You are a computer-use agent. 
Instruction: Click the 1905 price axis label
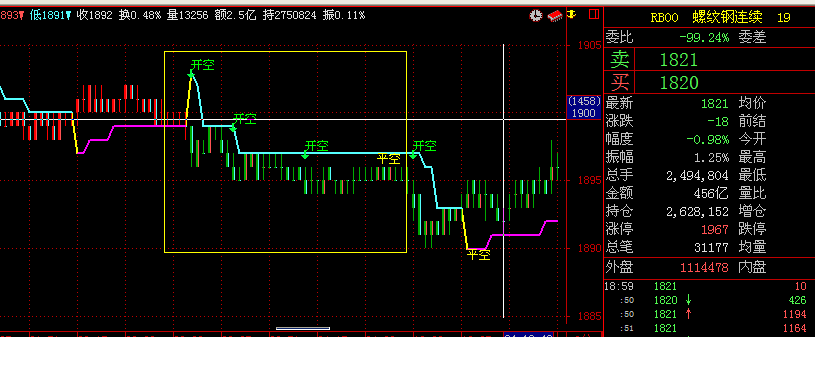click(589, 45)
